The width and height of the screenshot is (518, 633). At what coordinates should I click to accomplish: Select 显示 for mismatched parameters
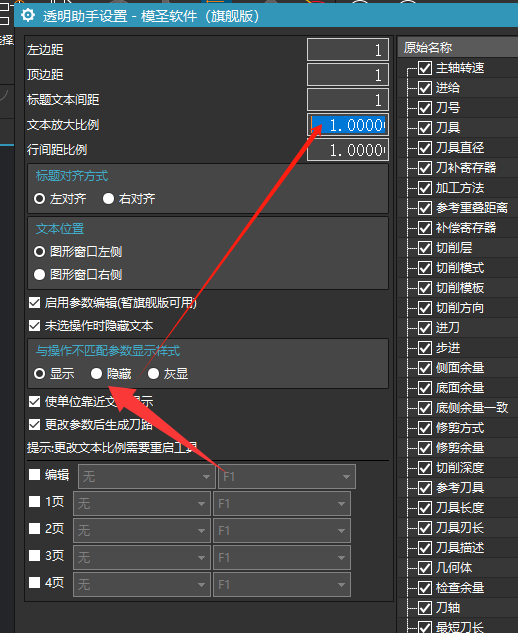pos(40,373)
